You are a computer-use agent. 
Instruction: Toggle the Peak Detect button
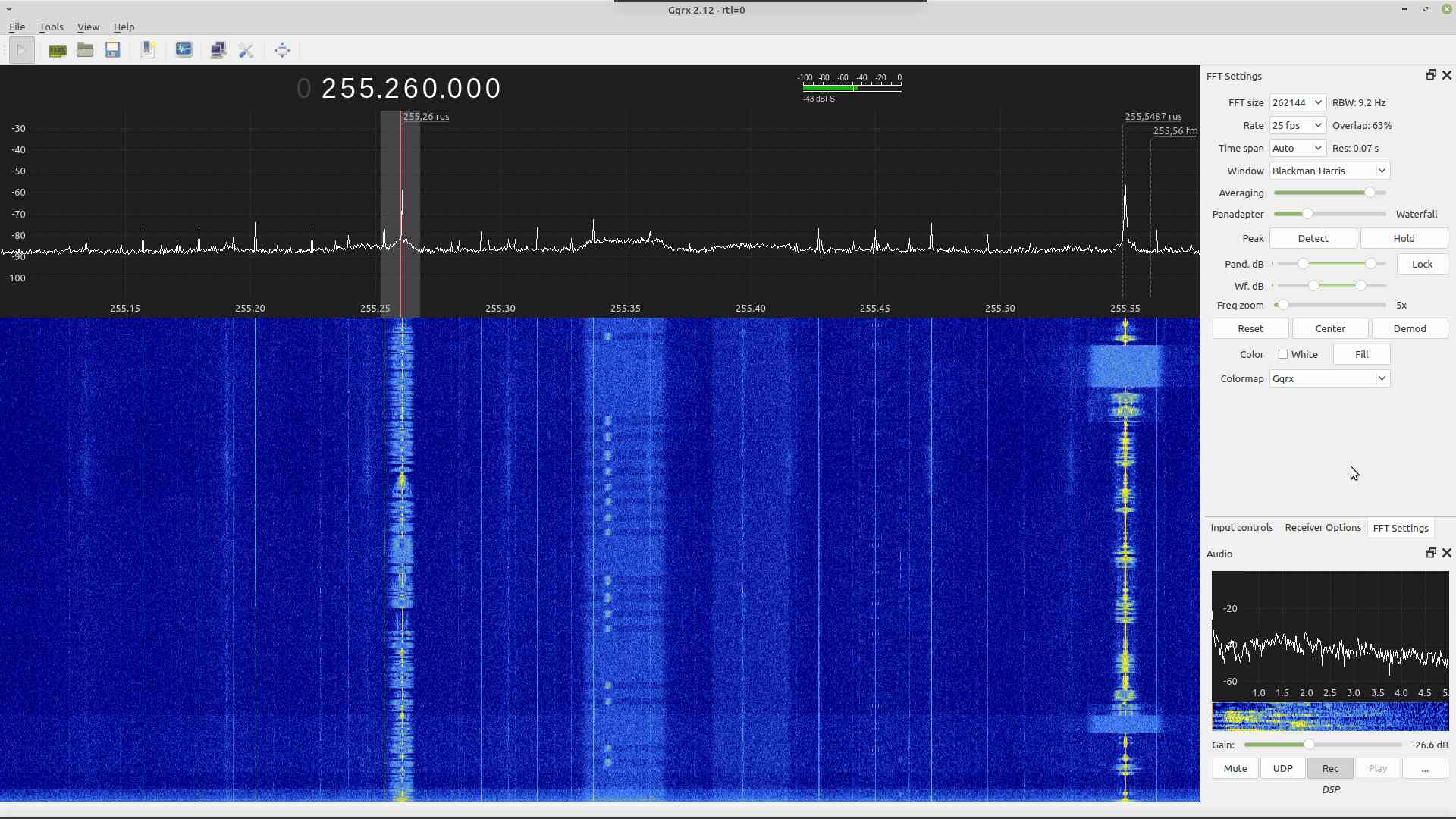(1313, 238)
